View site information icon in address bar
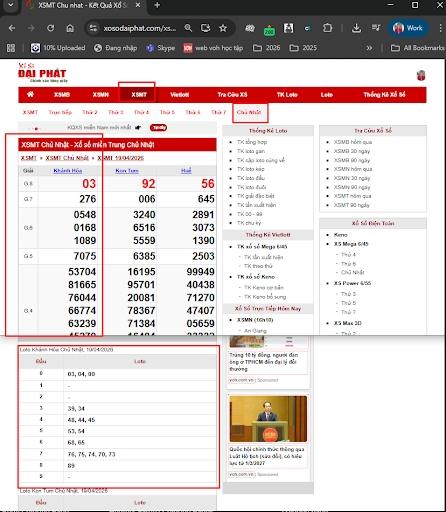This screenshot has width=446, height=512. (93, 28)
